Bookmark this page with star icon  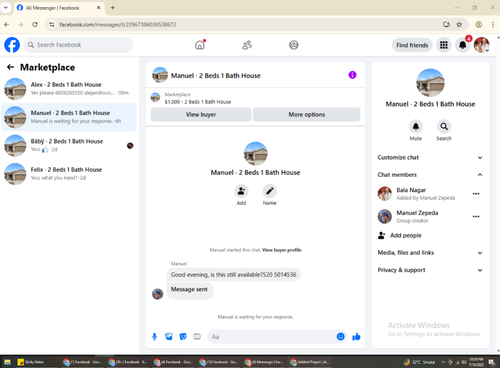[459, 24]
